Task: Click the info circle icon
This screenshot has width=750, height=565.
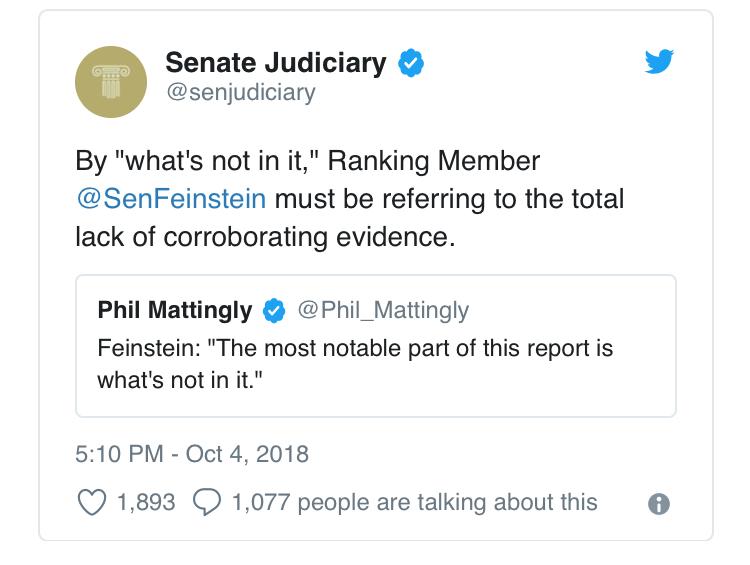Action: (659, 504)
